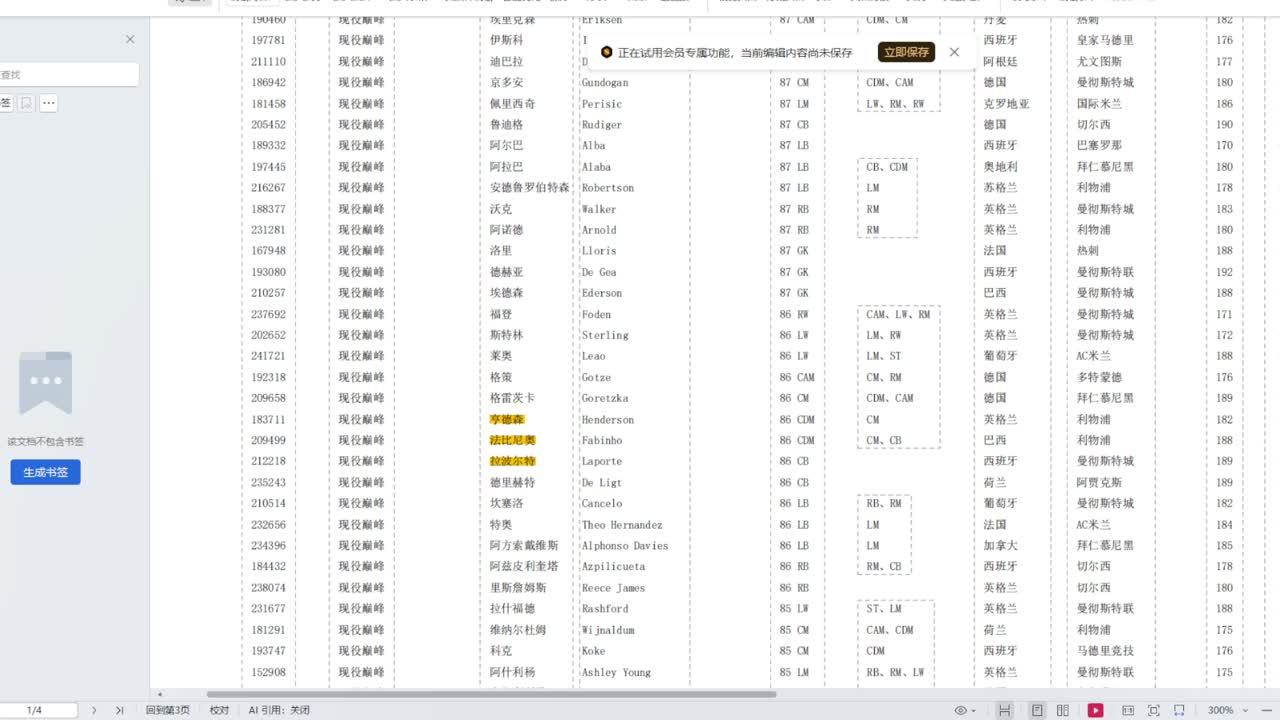The width and height of the screenshot is (1280, 720).
Task: Click the fit page icon
Action: 1153,710
